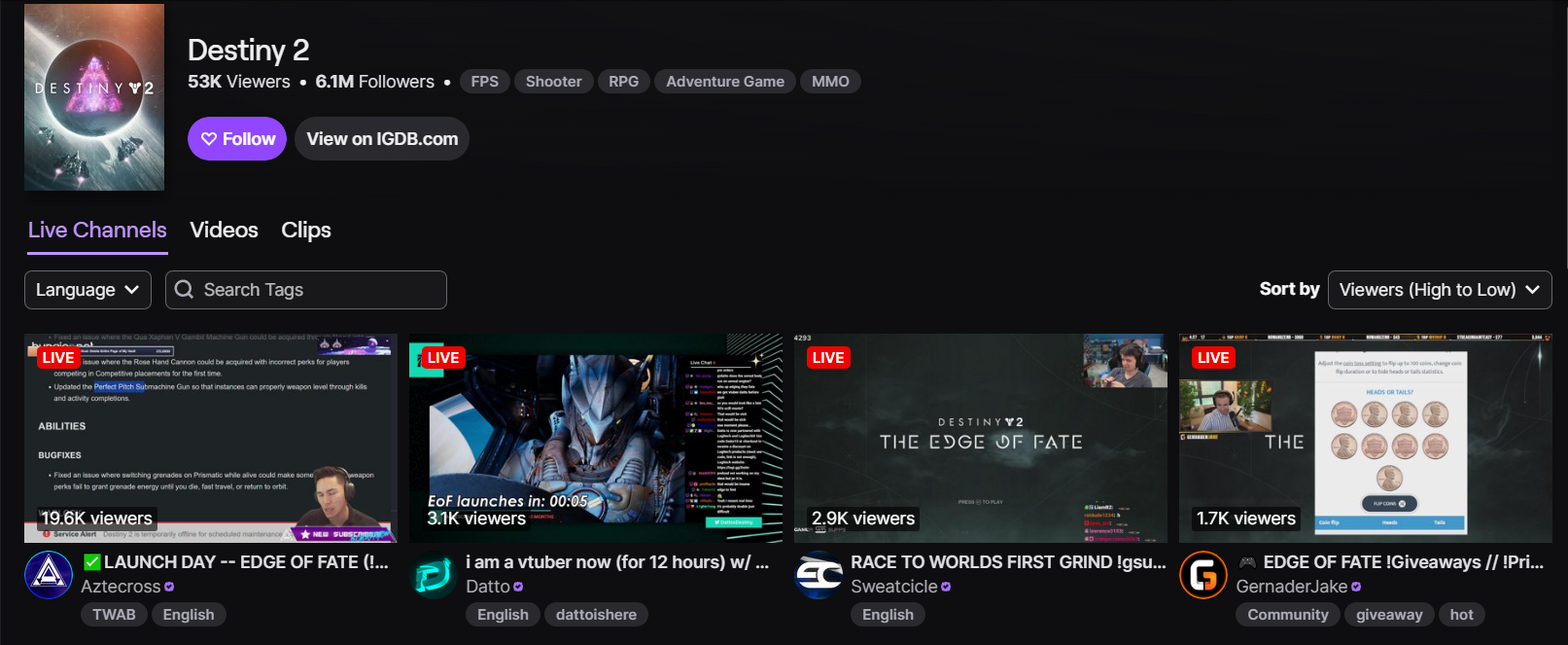Open 'i am a vtuber now' stream title
The width and height of the screenshot is (1568, 645).
tap(617, 562)
